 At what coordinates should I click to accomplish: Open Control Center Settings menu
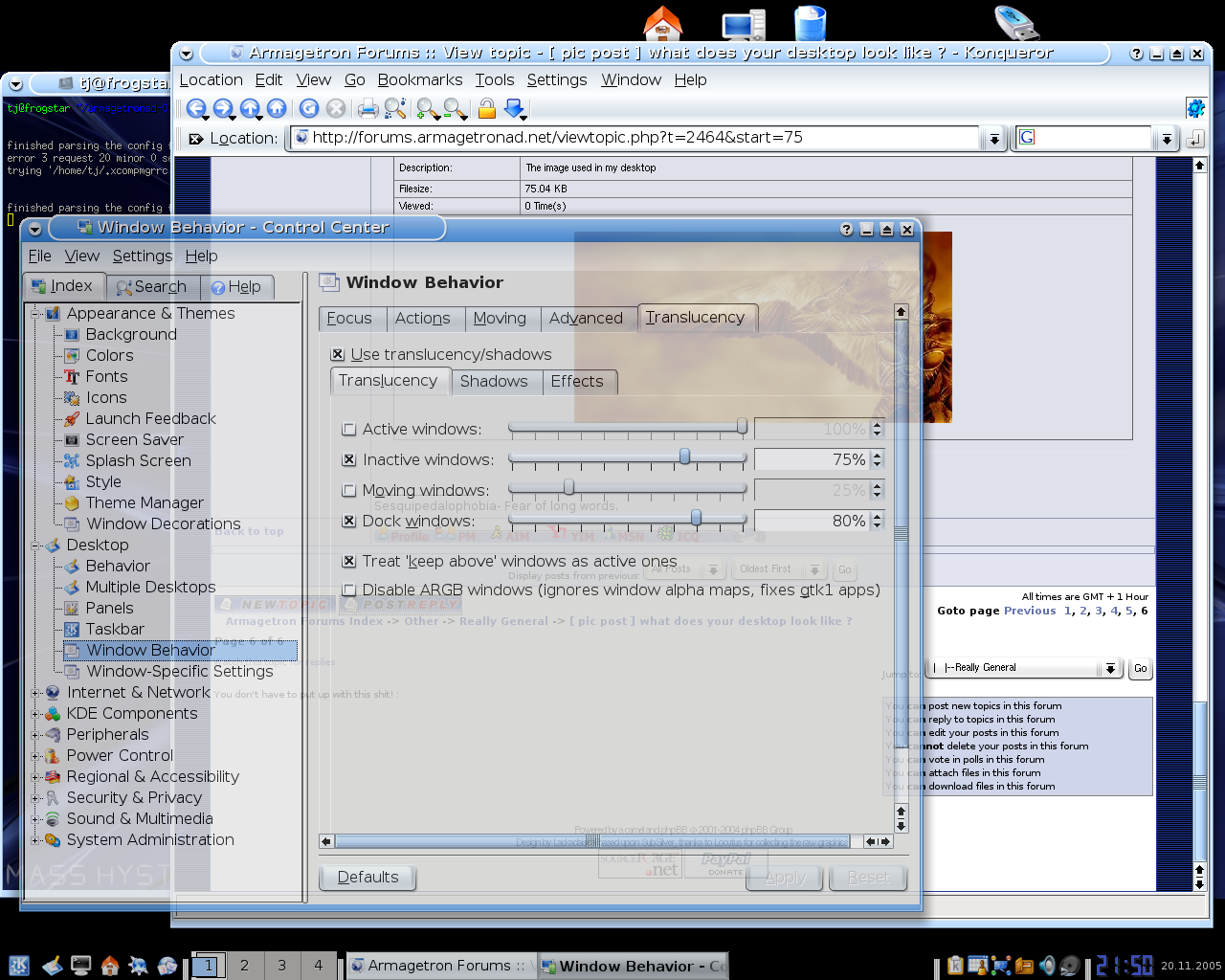[143, 256]
